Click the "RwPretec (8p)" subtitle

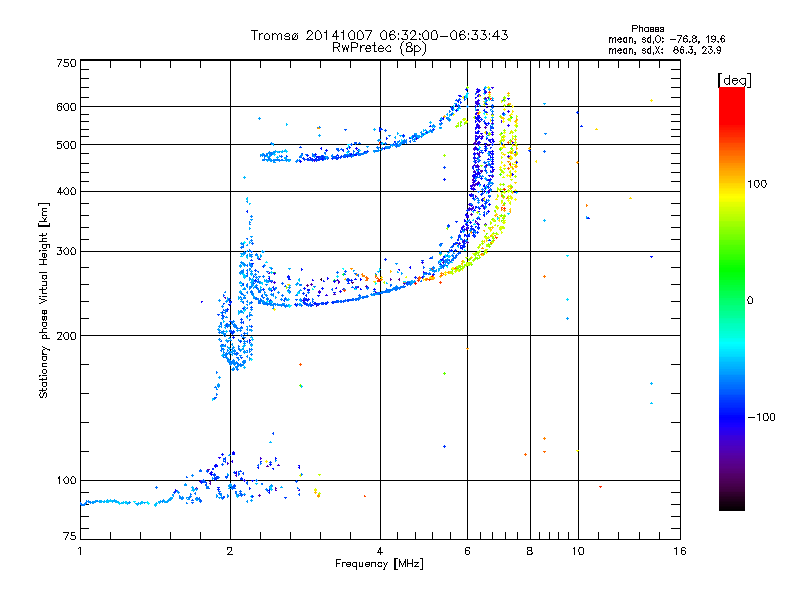coord(379,48)
